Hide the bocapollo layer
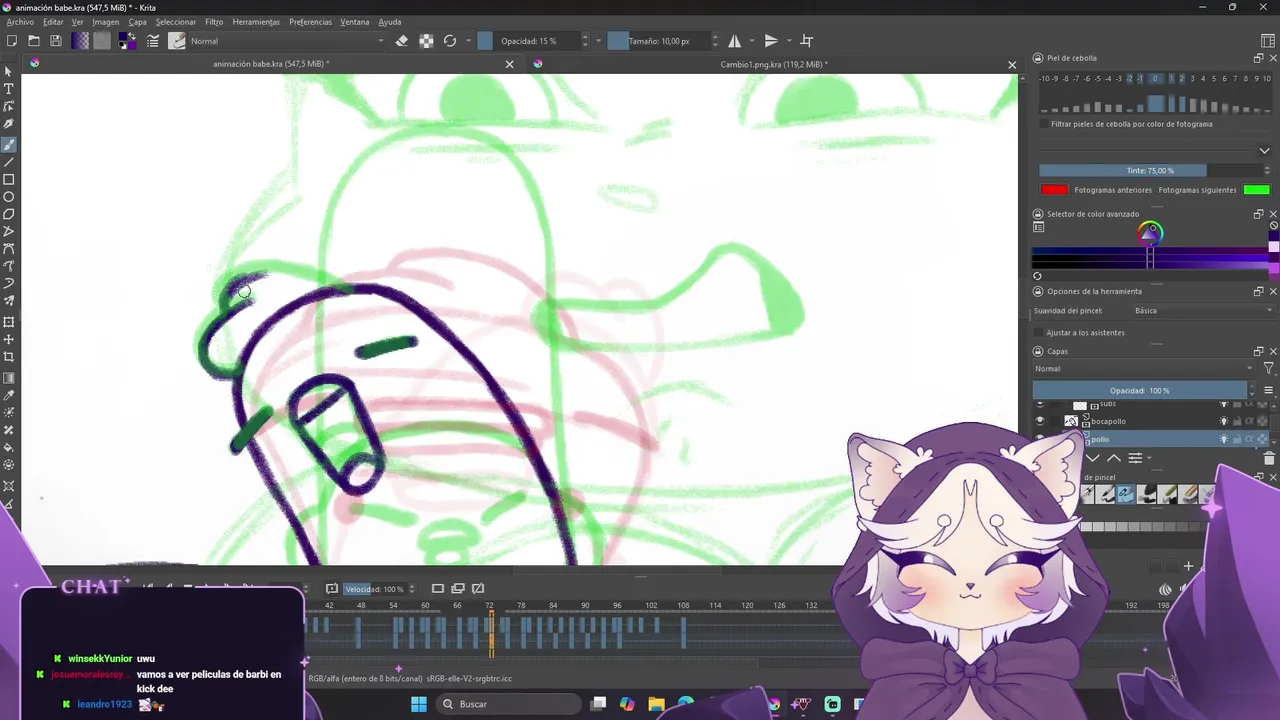 (x=1040, y=421)
